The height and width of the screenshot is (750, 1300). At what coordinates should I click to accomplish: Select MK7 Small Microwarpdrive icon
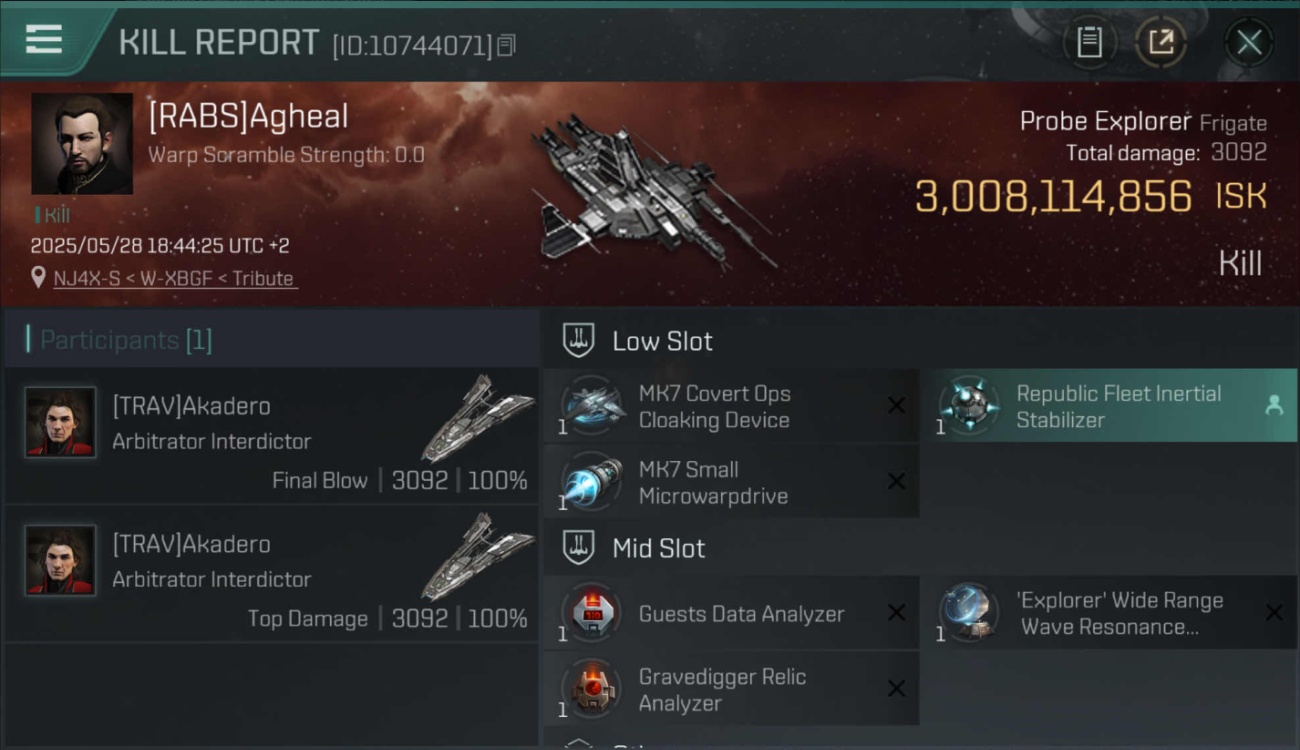pyautogui.click(x=592, y=482)
